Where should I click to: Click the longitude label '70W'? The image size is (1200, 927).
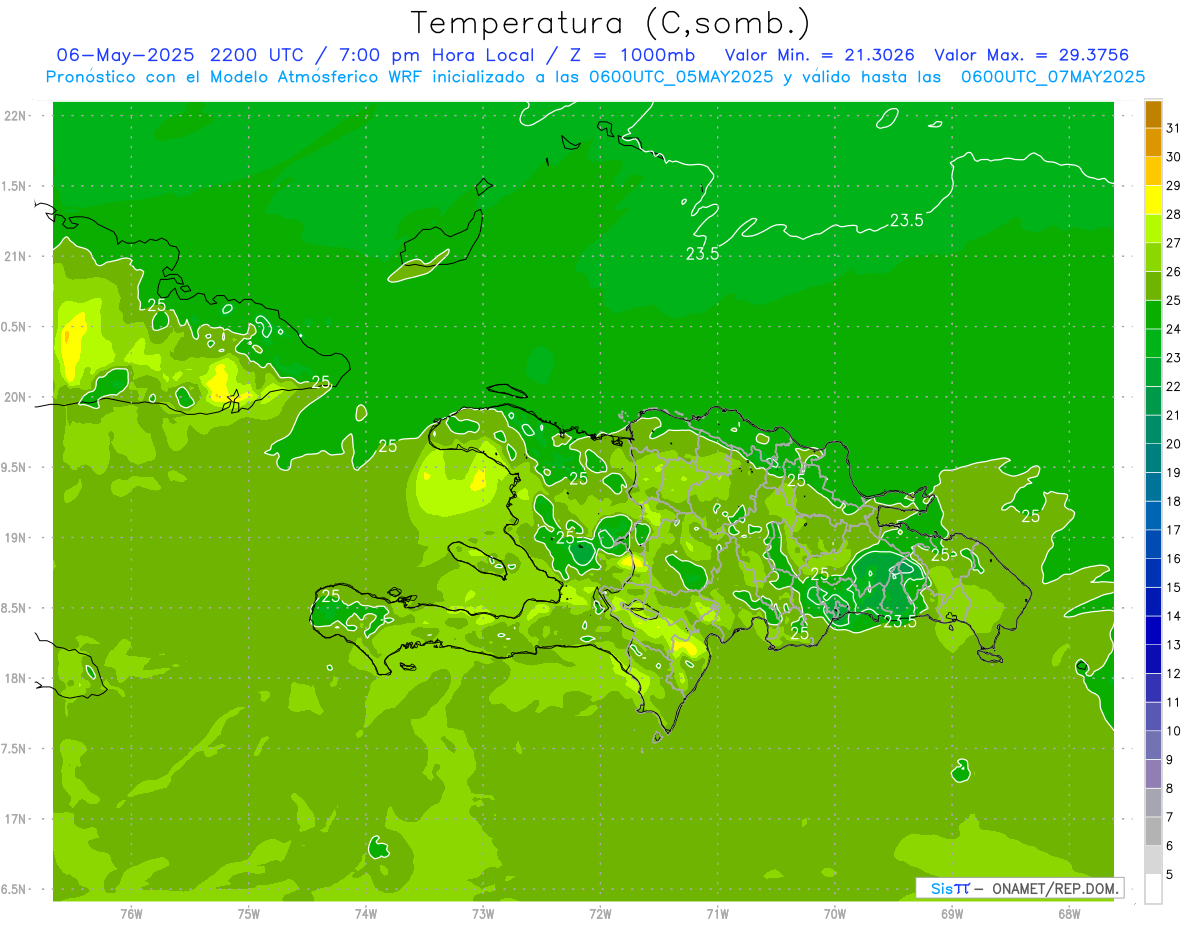(x=835, y=913)
